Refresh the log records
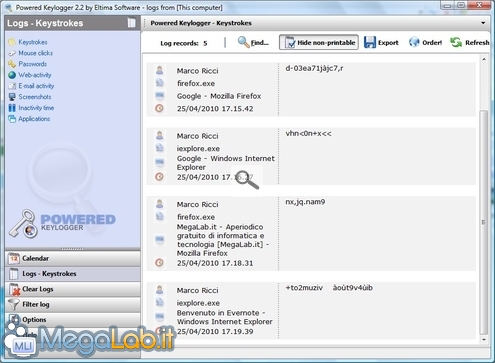Screen dimensions: 495x363 point(470,43)
